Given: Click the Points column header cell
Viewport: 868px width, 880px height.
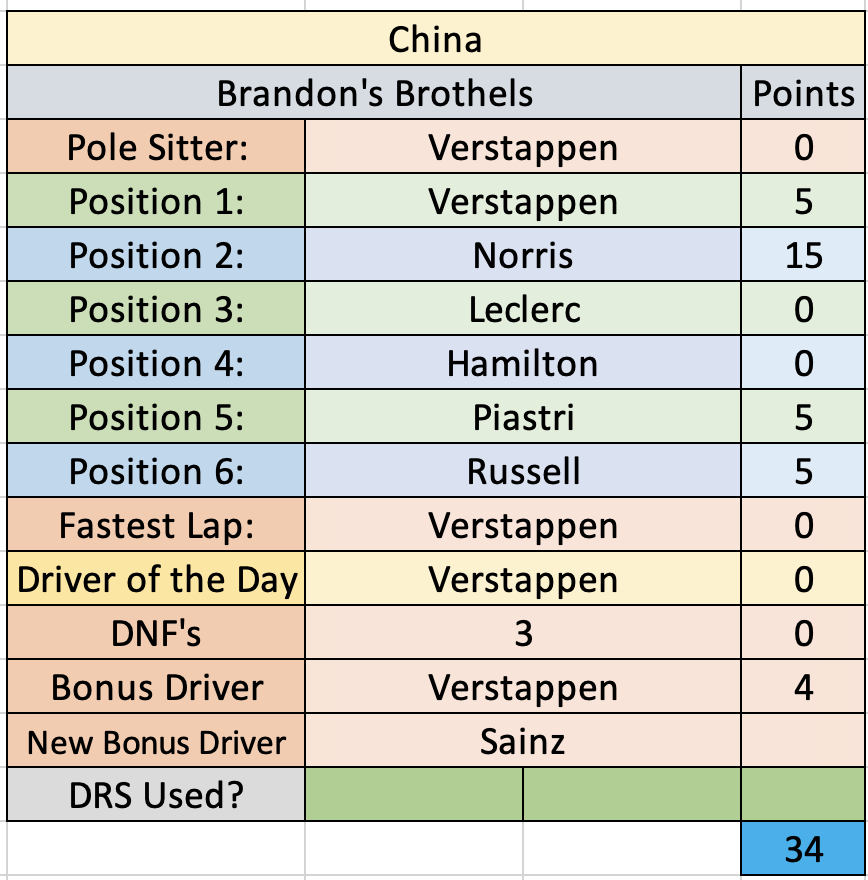Looking at the screenshot, I should coord(803,92).
